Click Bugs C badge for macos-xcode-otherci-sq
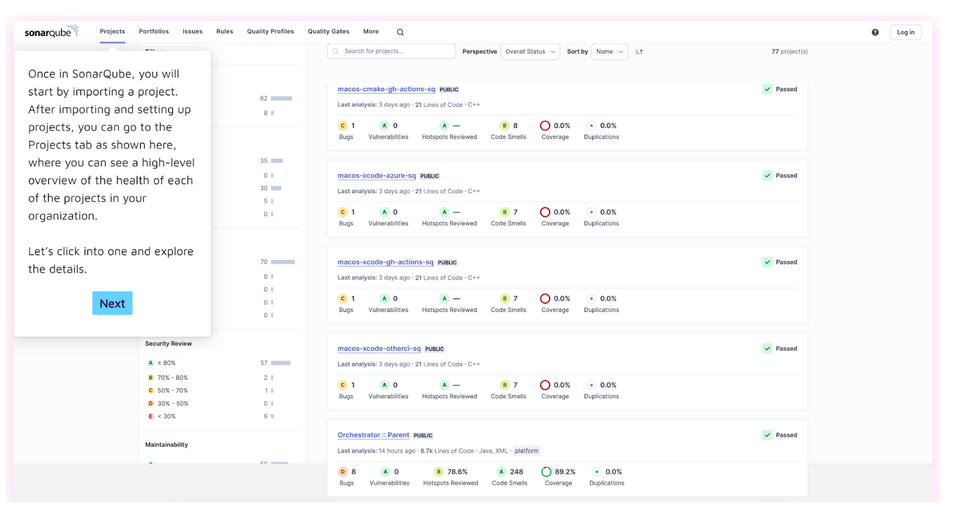The height and width of the screenshot is (517, 957). pos(342,385)
